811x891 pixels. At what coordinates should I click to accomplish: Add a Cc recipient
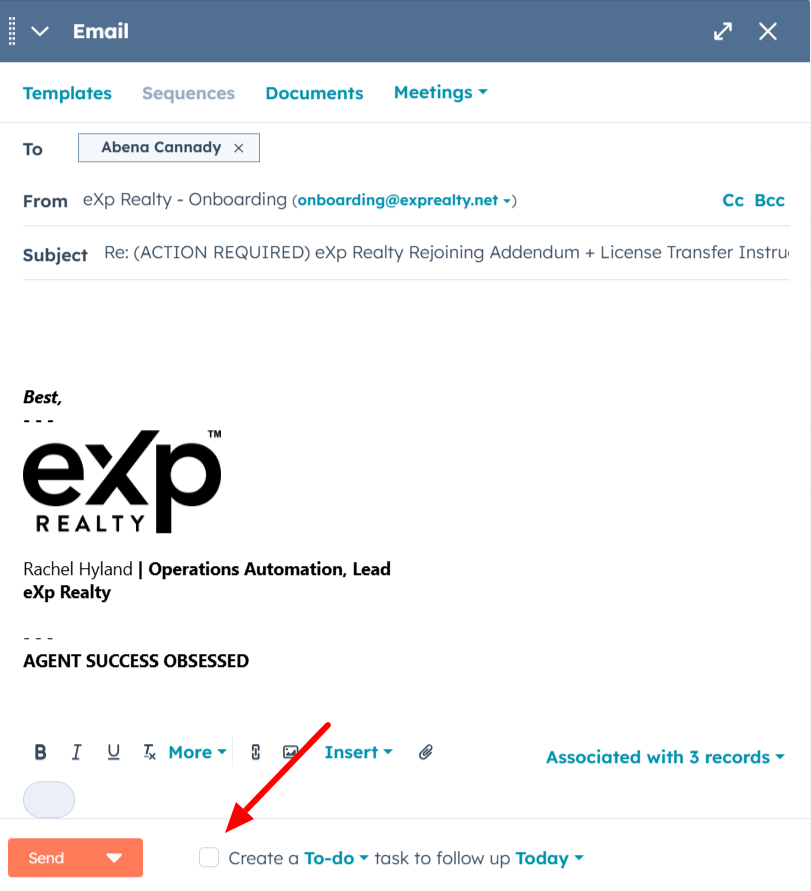[733, 200]
